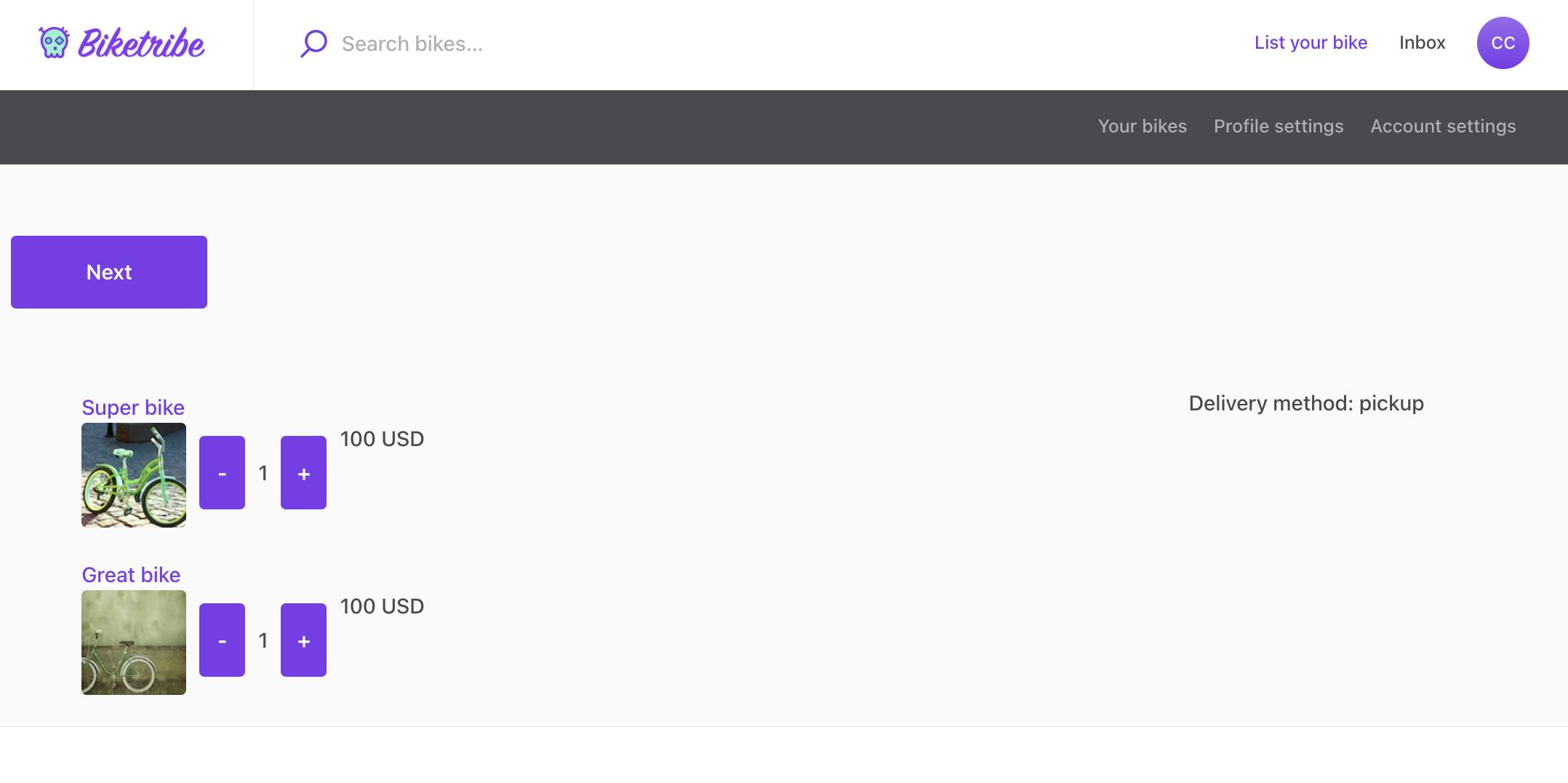Viewport: 1568px width, 783px height.
Task: Go to Your bikes tab
Action: pos(1142,127)
